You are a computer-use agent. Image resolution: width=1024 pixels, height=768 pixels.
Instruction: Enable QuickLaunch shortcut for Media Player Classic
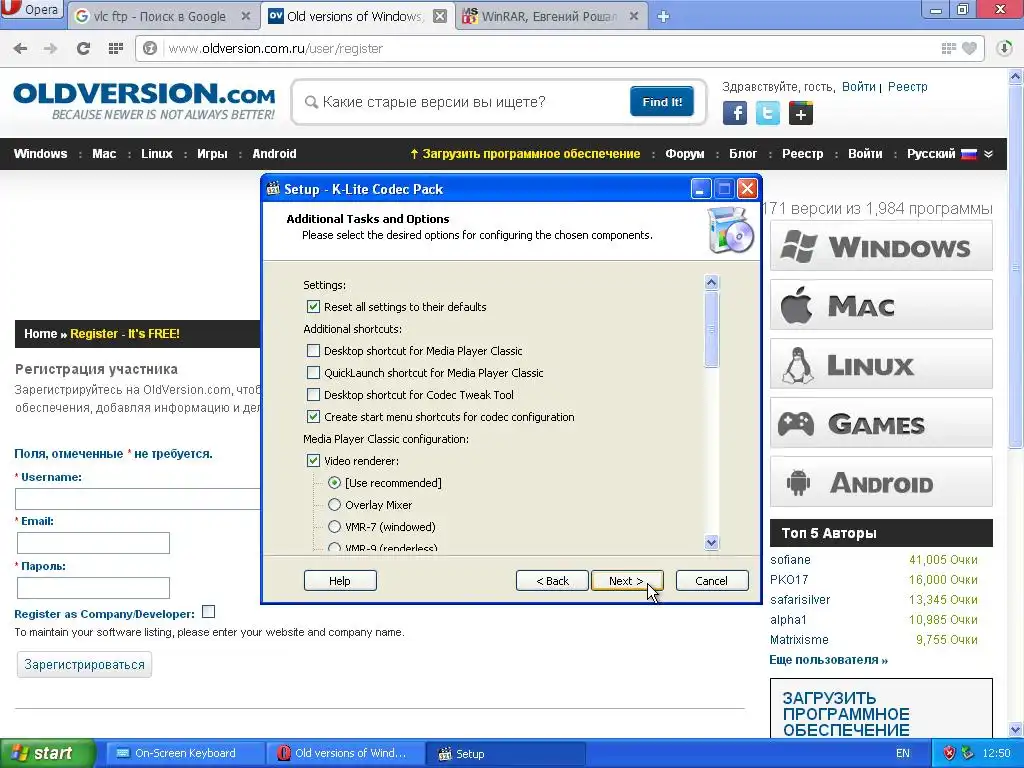[x=313, y=373]
